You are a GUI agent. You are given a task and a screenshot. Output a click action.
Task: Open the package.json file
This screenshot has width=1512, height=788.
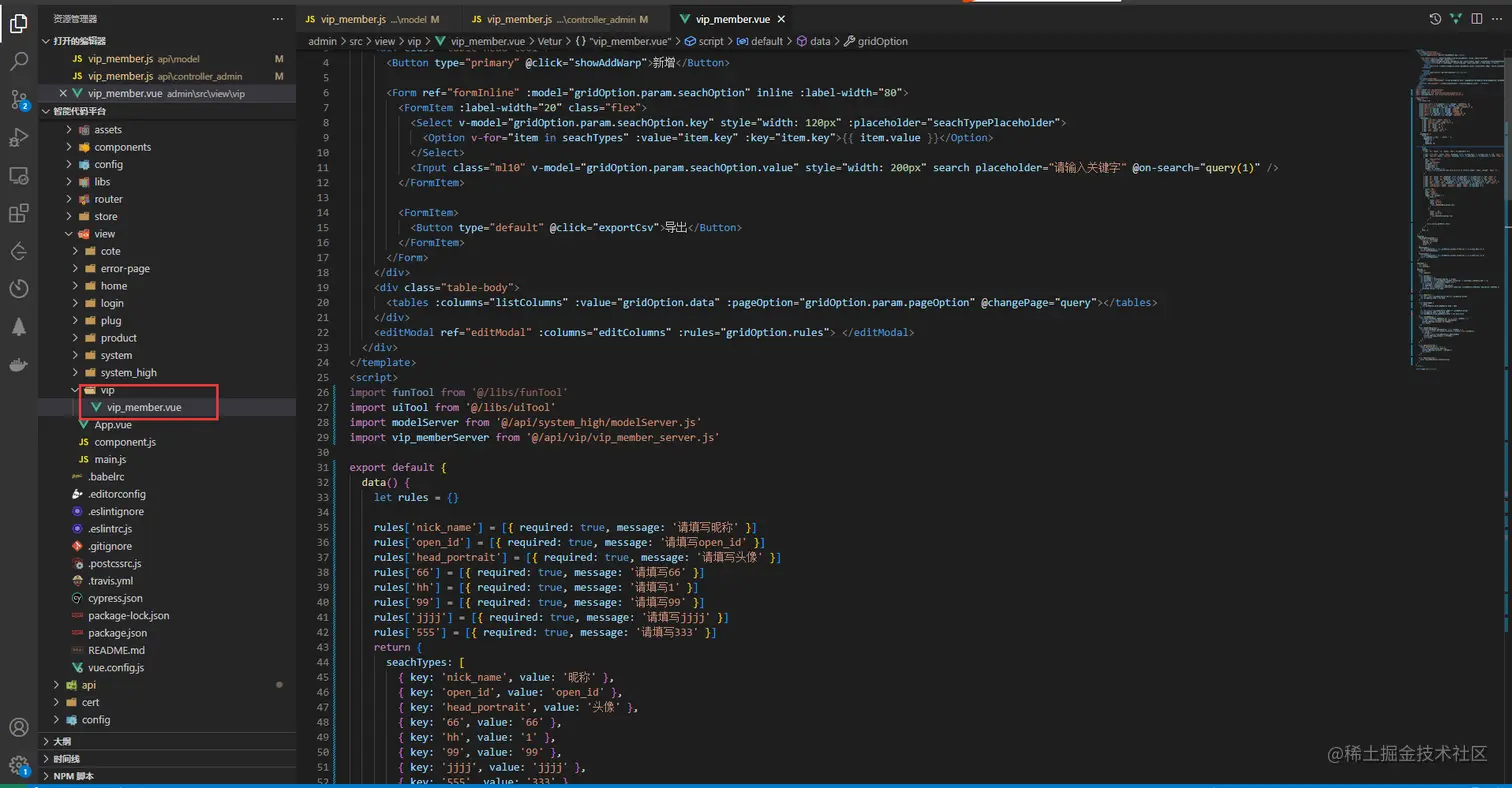(166, 633)
